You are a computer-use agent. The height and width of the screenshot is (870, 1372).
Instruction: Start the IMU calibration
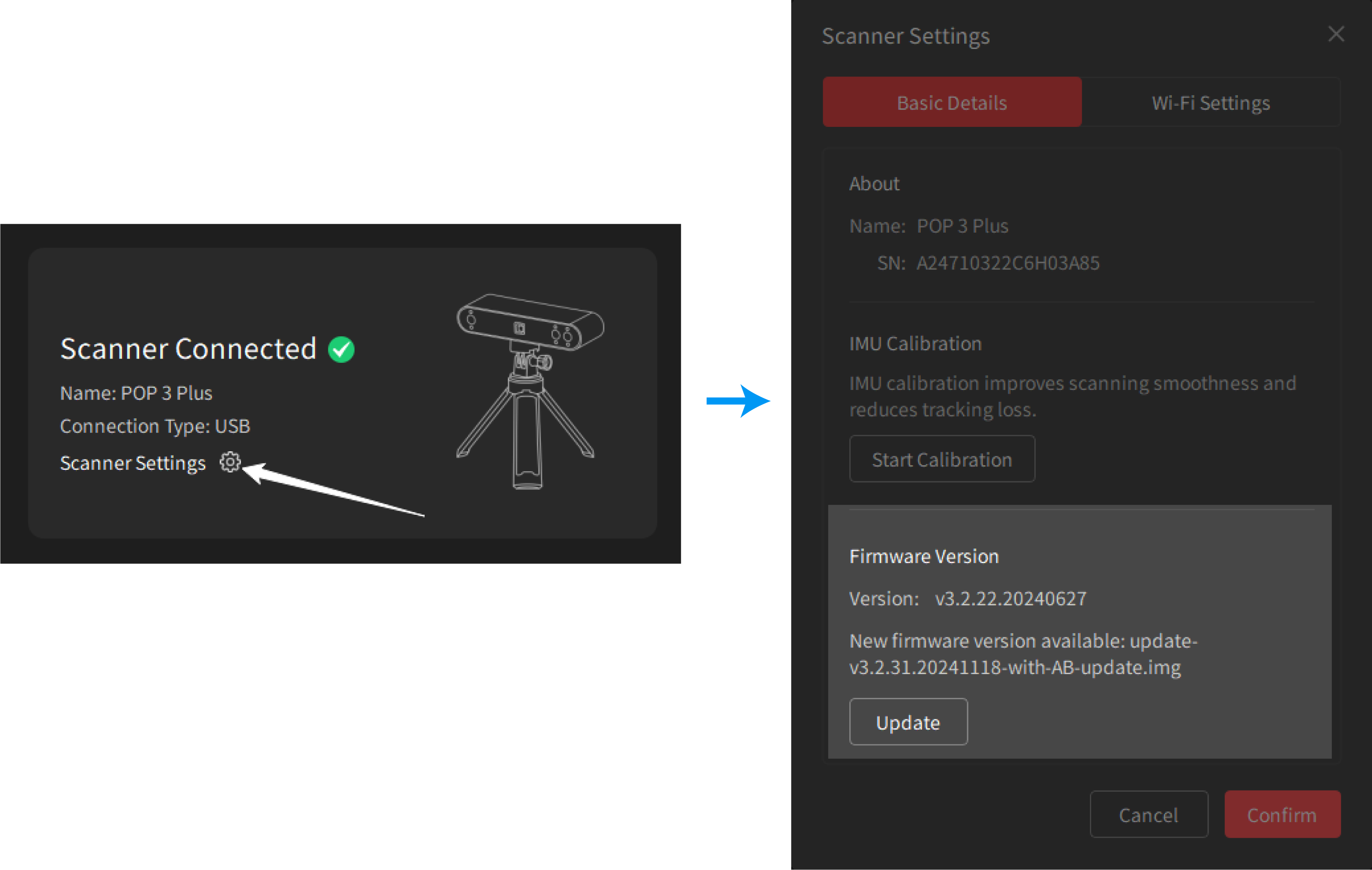point(942,458)
